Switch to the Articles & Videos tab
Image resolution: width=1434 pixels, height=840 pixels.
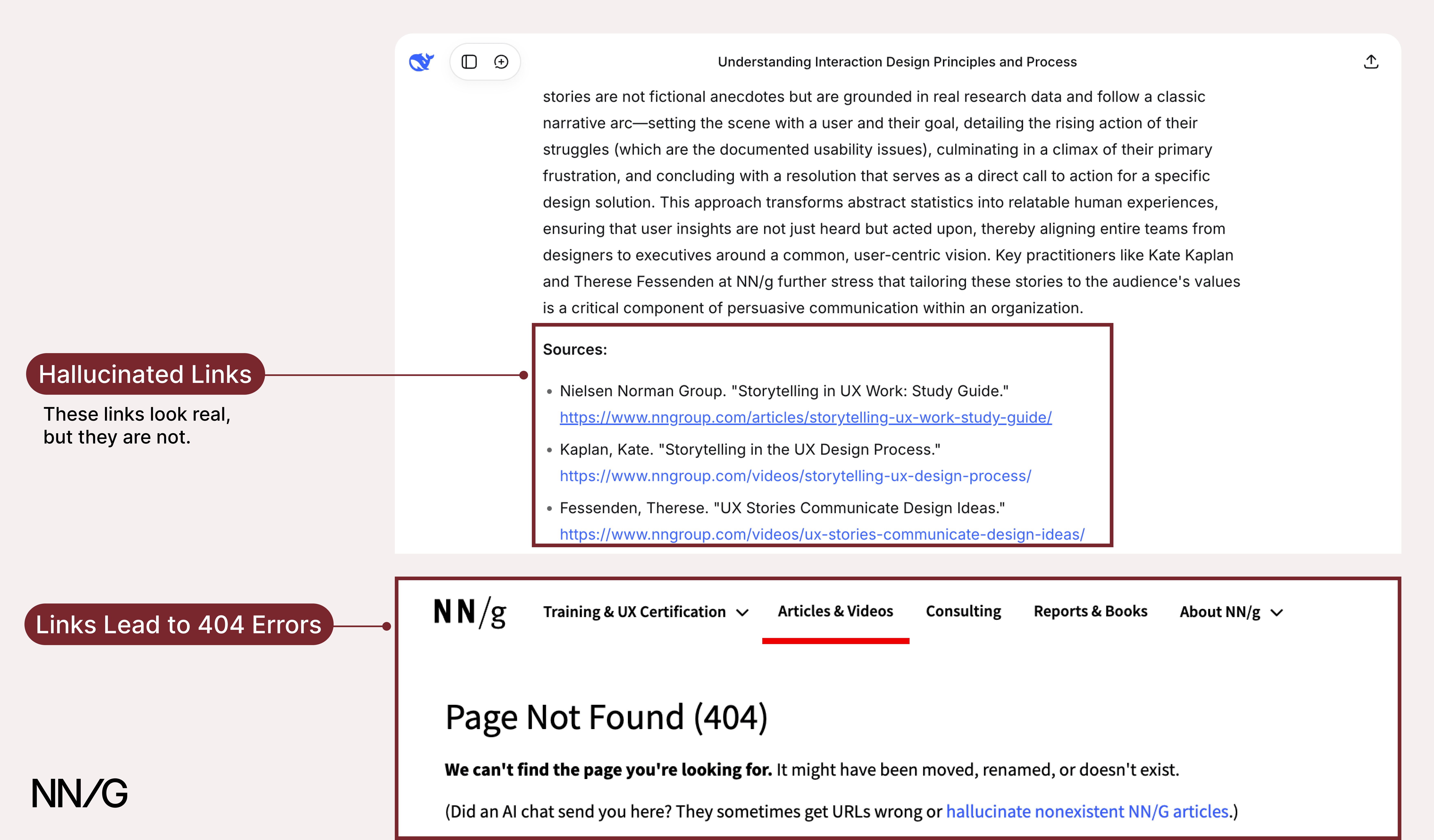point(835,611)
